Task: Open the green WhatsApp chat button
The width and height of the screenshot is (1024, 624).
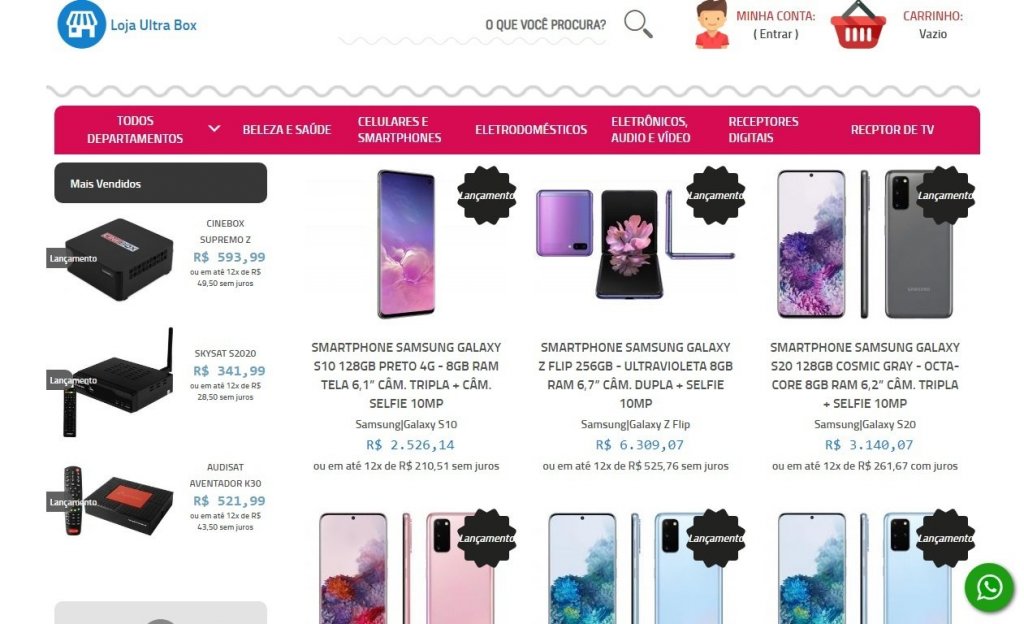Action: click(989, 587)
